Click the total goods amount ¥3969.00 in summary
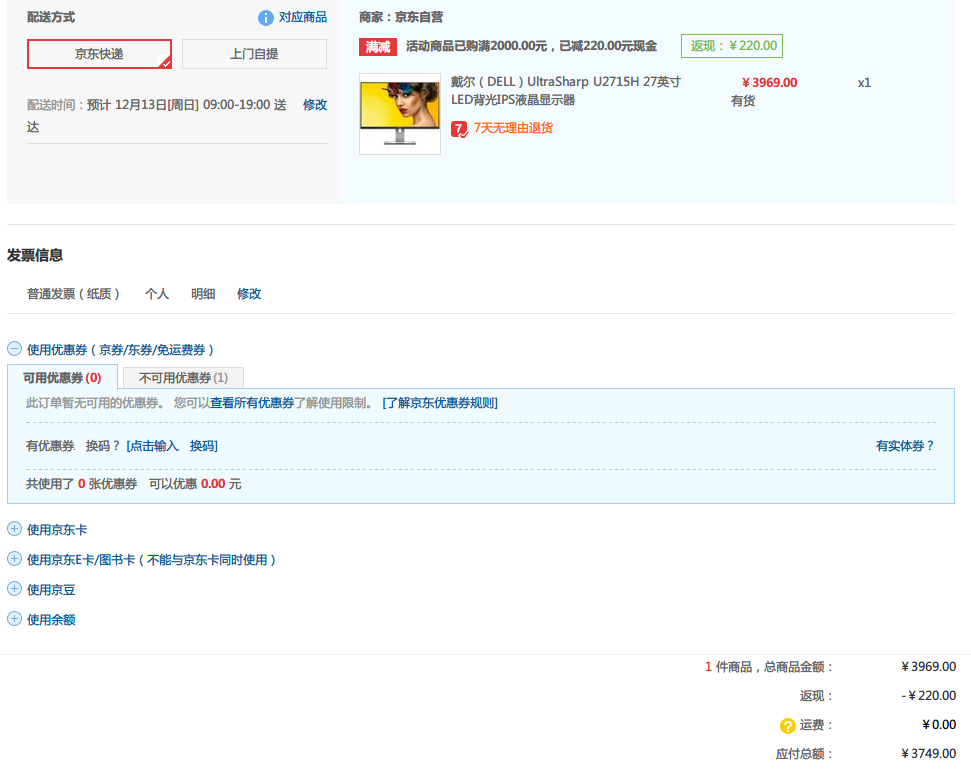The image size is (971, 770). click(928, 667)
